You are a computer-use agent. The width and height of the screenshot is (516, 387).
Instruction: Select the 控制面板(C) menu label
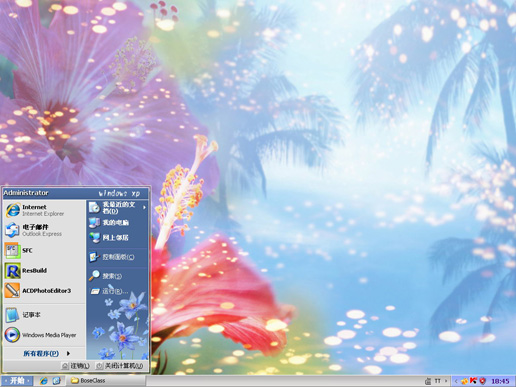[118, 257]
